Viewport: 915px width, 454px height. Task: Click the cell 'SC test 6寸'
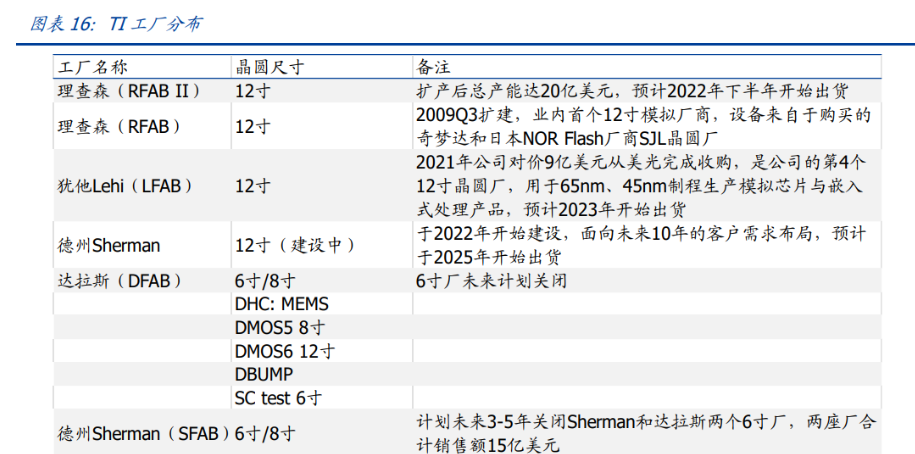pos(278,399)
